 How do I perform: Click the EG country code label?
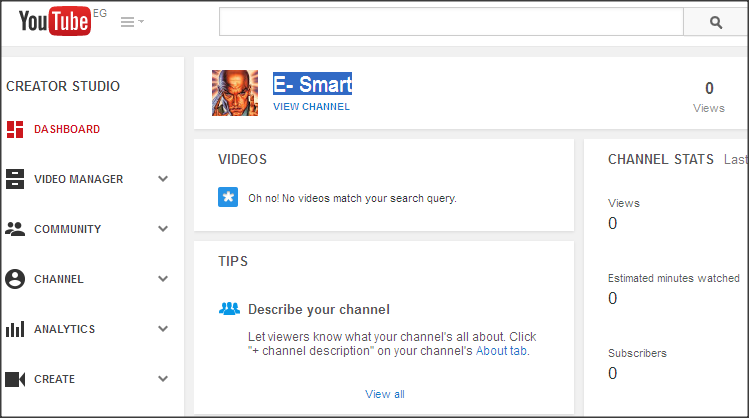tap(100, 13)
